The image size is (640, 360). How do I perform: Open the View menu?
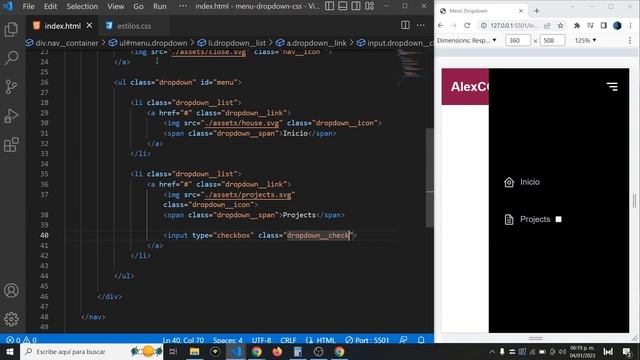116,6
